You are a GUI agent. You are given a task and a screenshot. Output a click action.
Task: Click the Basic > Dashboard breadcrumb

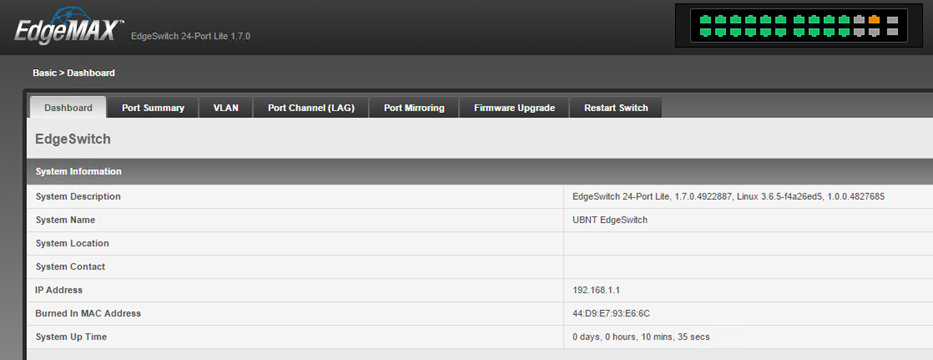pyautogui.click(x=74, y=73)
